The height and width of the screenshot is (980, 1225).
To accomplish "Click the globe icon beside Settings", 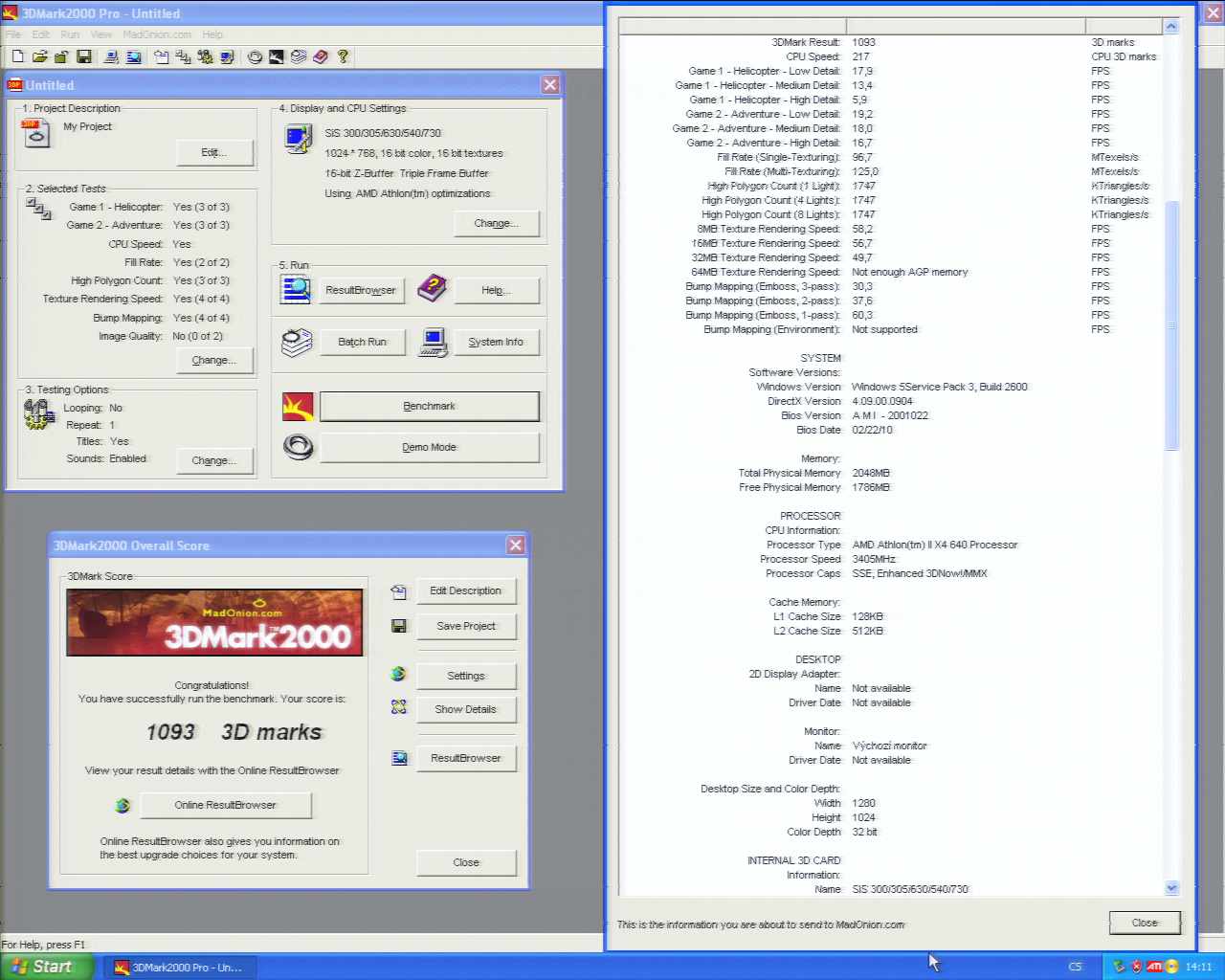I will pyautogui.click(x=398, y=674).
